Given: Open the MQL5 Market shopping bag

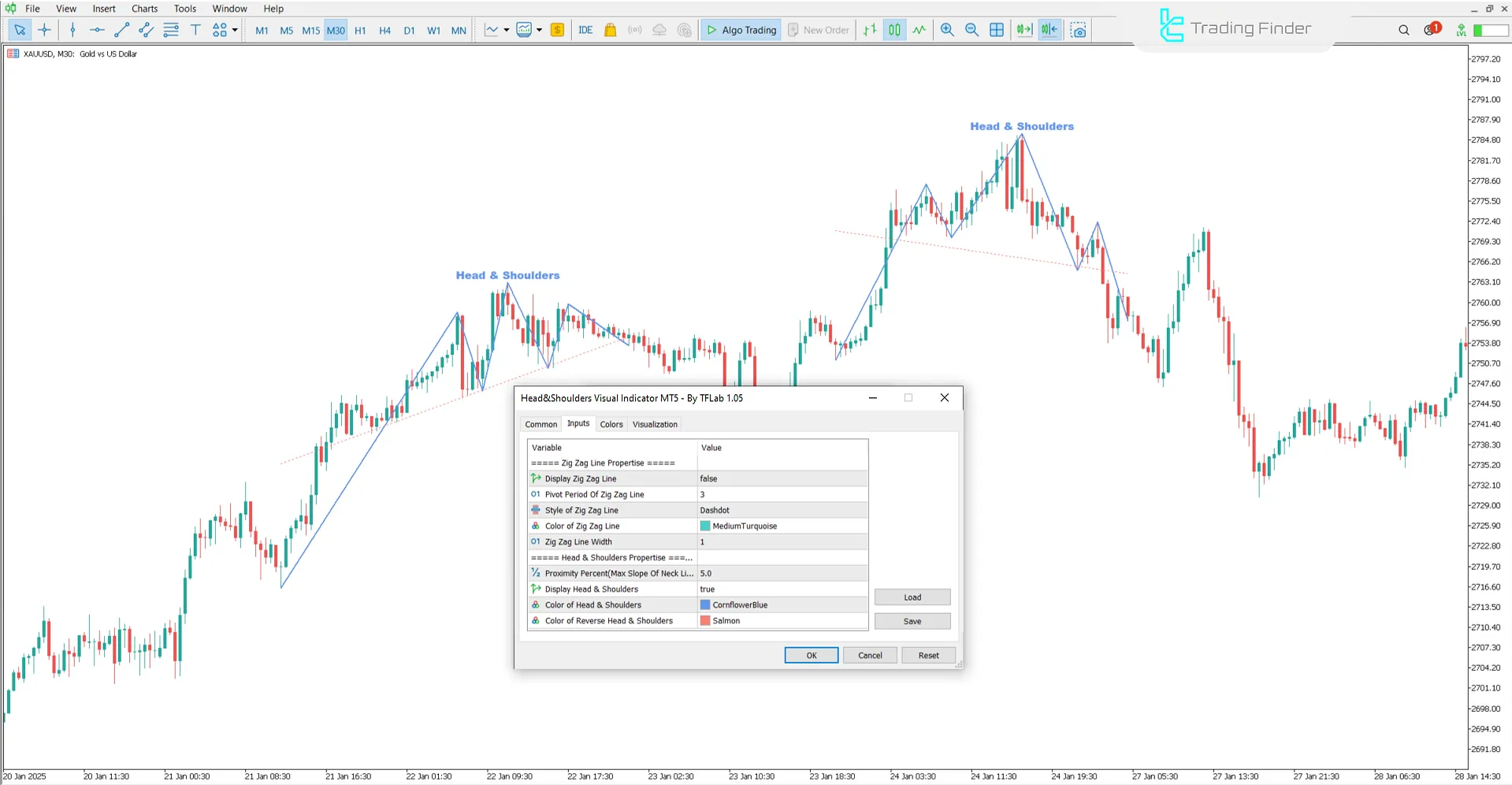Looking at the screenshot, I should pos(610,30).
